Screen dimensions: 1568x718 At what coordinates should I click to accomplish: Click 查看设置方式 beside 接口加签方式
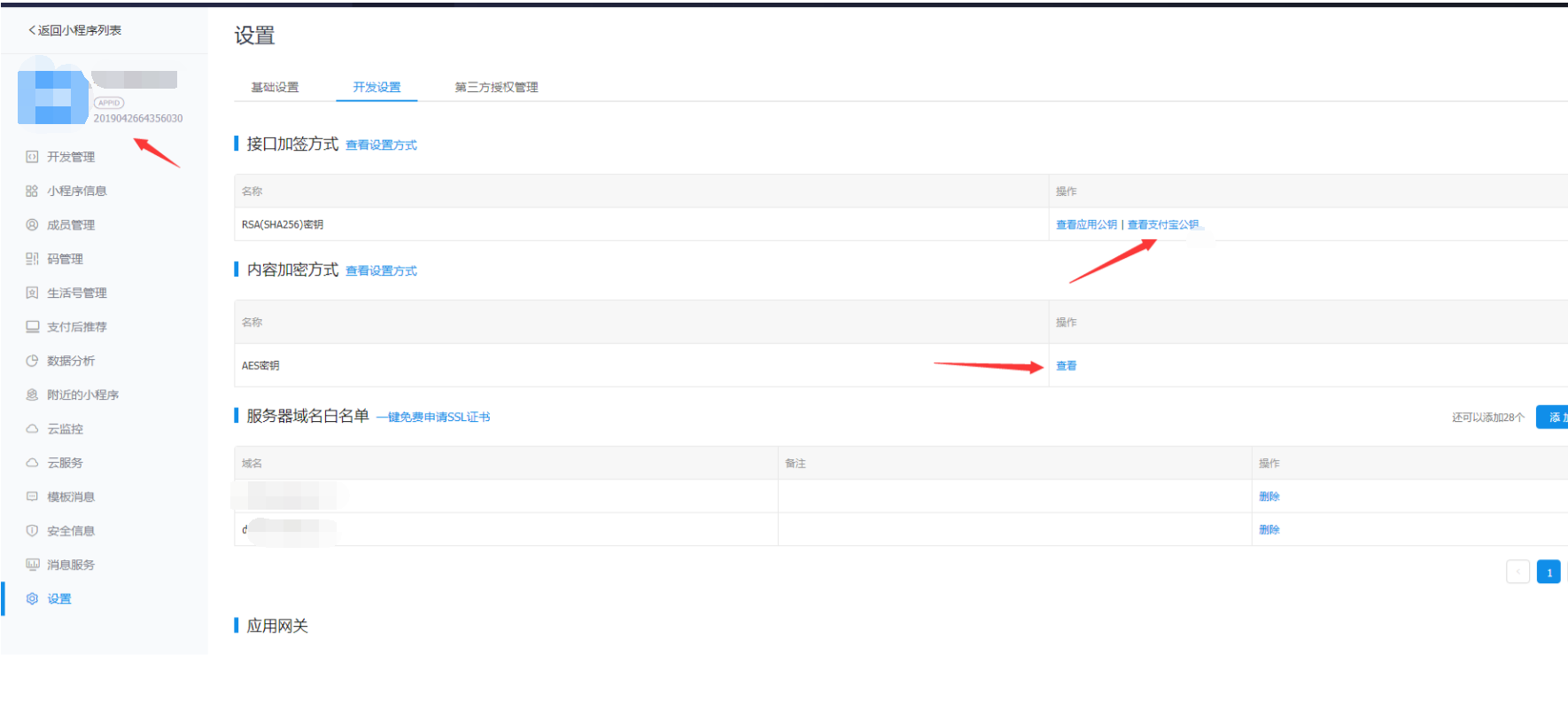pos(381,145)
